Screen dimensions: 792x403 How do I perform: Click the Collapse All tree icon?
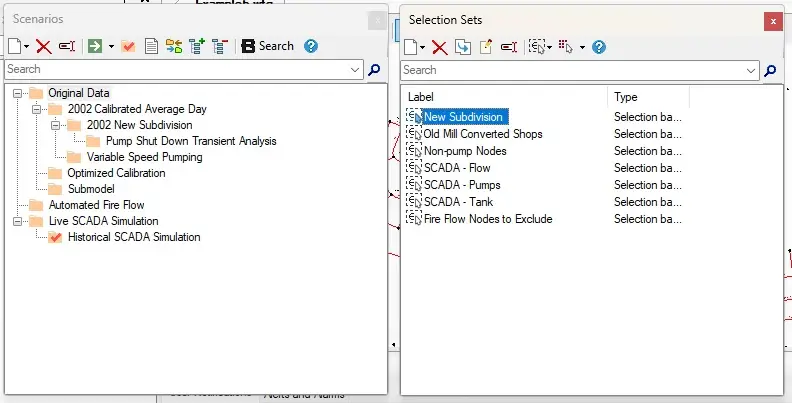point(220,46)
